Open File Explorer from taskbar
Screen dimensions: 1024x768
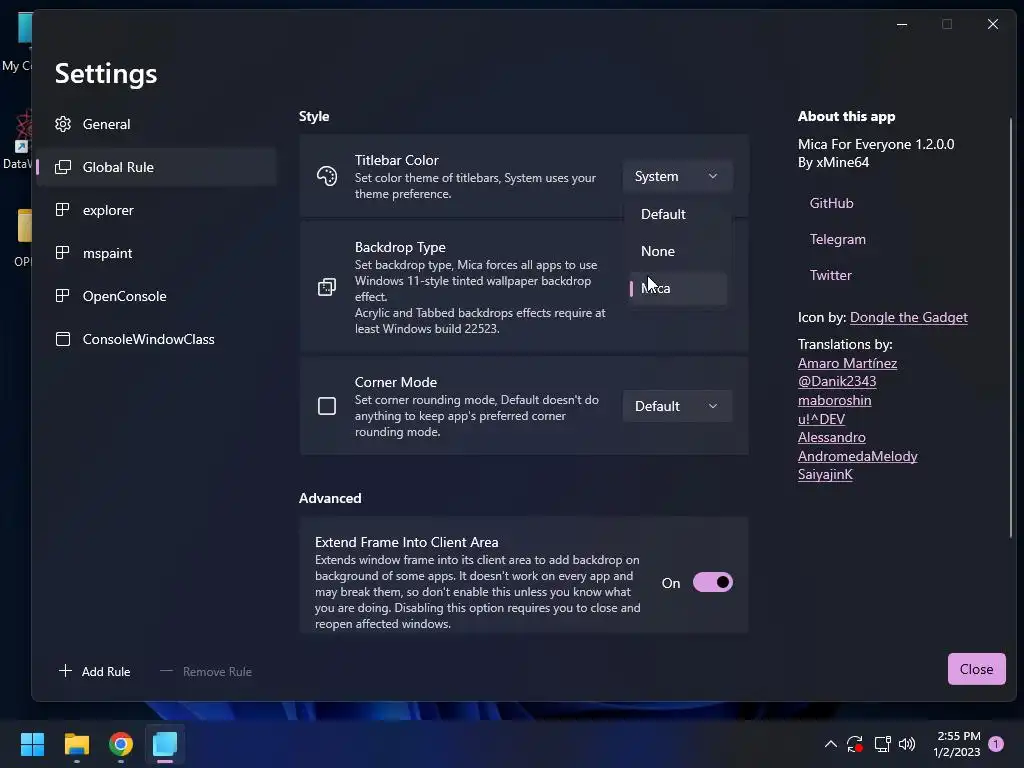click(76, 744)
